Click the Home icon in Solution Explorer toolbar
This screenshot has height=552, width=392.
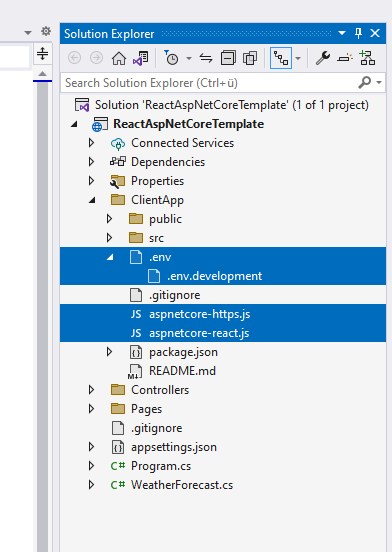pyautogui.click(x=119, y=58)
